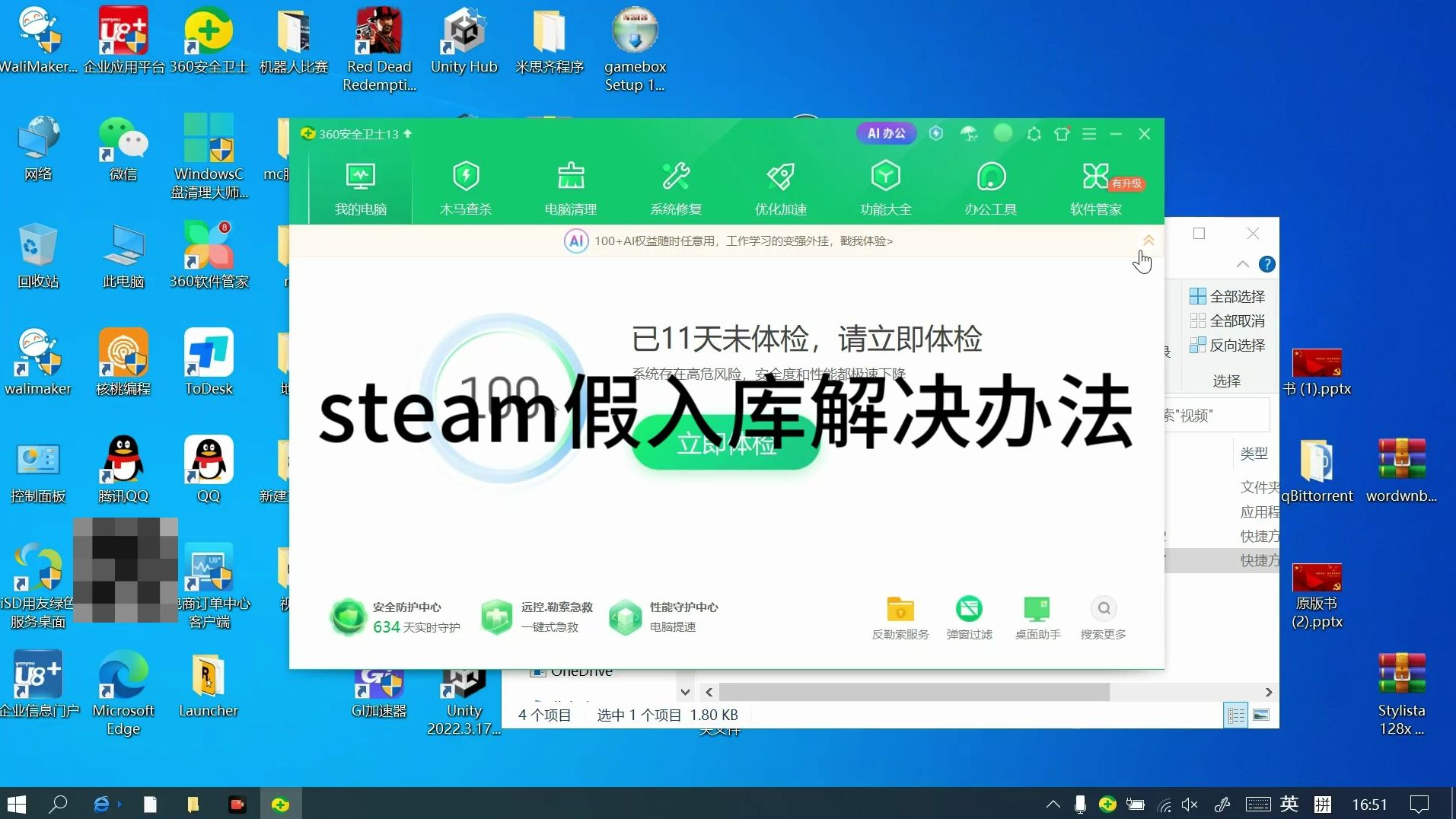Click 全部选择 in Explorer ribbon
The image size is (1456, 819).
(1228, 296)
